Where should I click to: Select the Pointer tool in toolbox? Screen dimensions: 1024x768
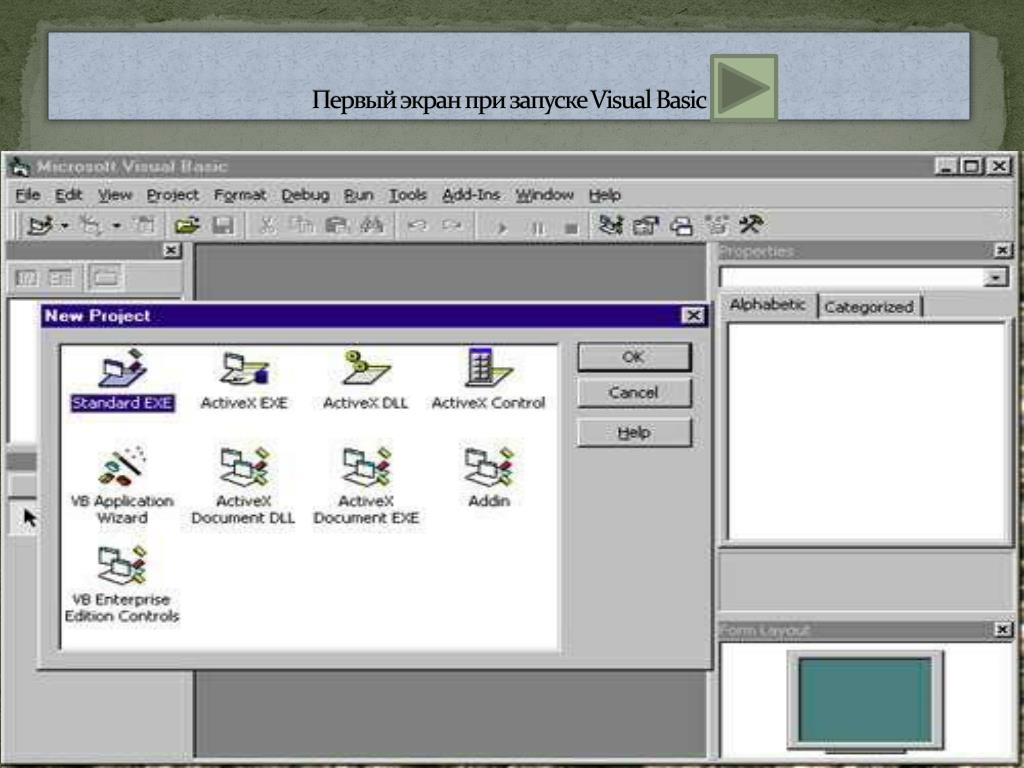click(29, 518)
